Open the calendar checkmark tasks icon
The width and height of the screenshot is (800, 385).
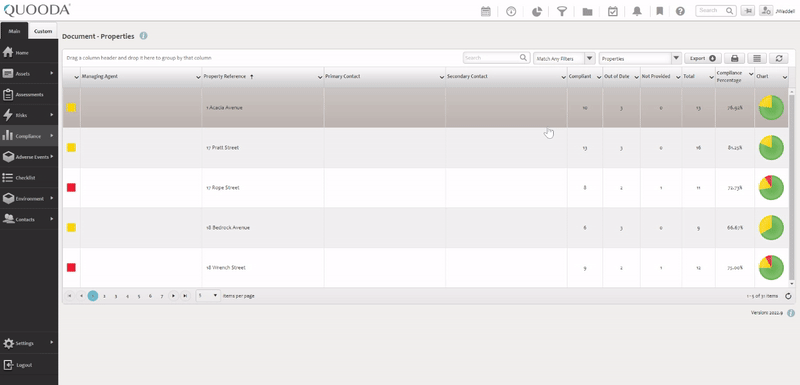tap(613, 11)
